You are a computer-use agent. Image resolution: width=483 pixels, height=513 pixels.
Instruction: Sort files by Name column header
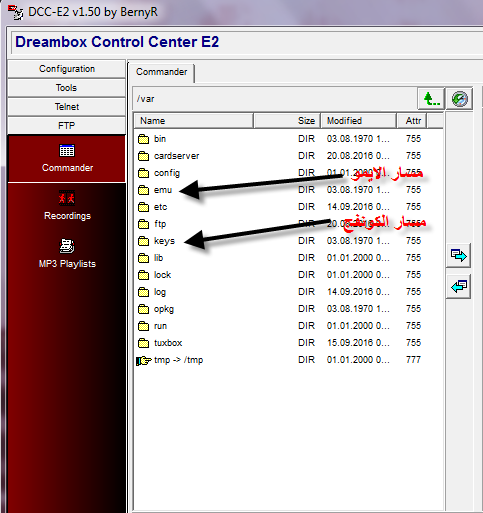(x=194, y=121)
